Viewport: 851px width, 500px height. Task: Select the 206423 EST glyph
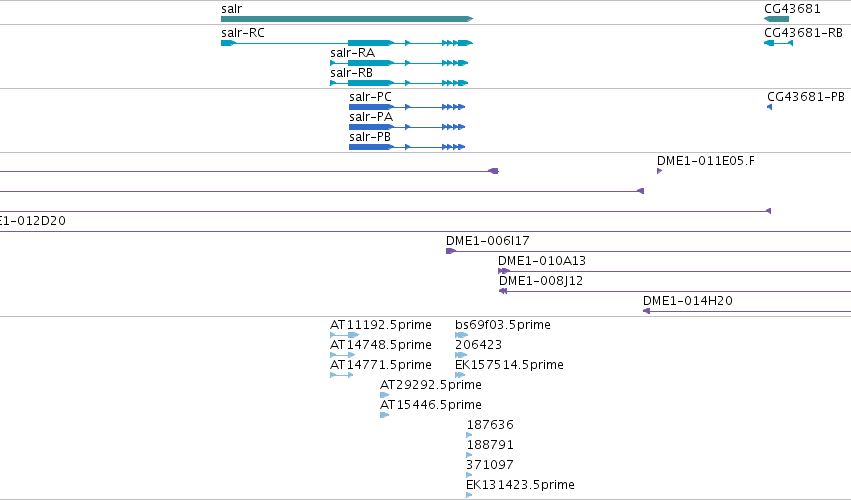point(461,355)
